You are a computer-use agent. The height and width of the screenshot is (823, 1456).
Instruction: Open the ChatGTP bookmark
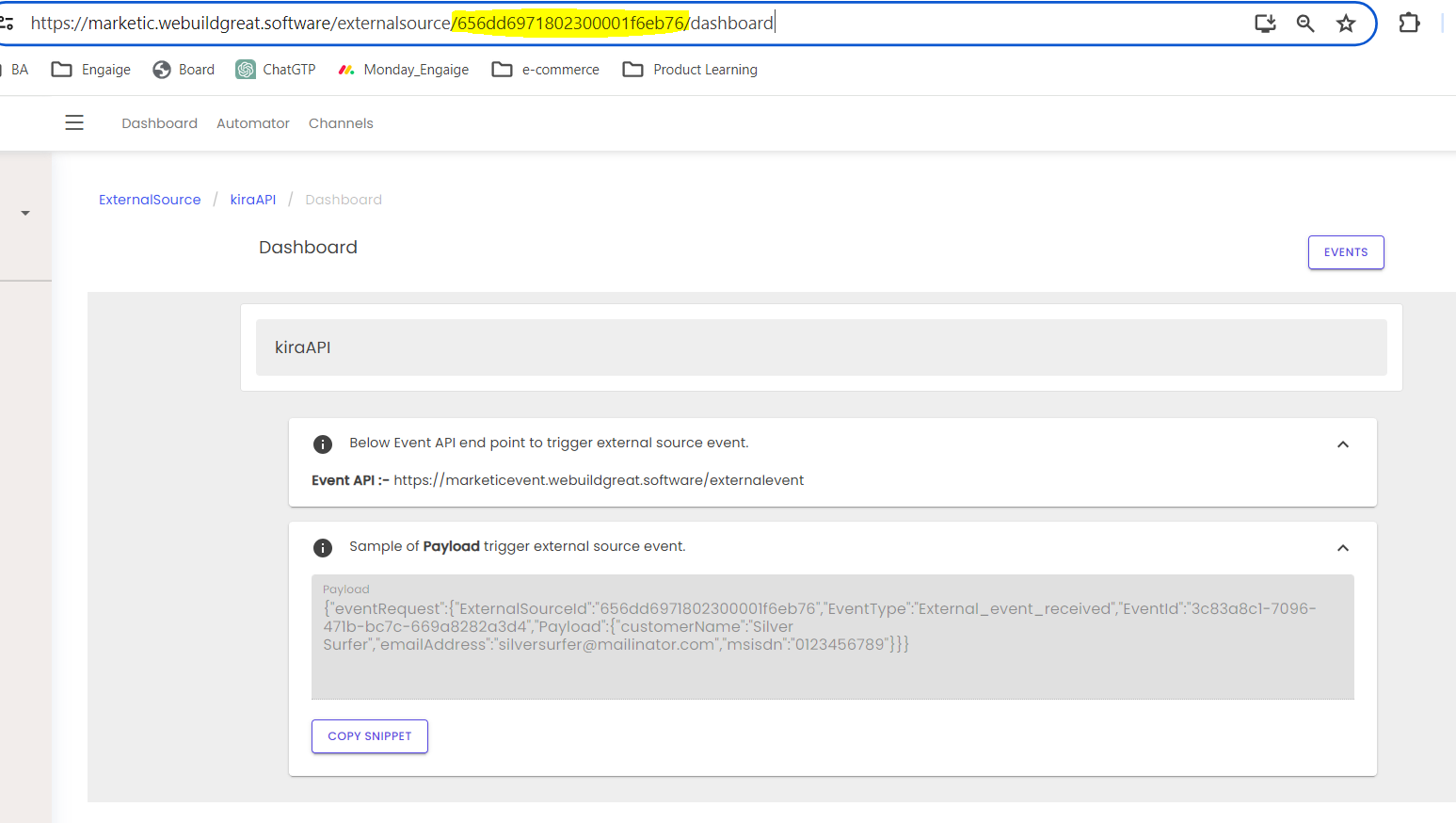pos(276,70)
